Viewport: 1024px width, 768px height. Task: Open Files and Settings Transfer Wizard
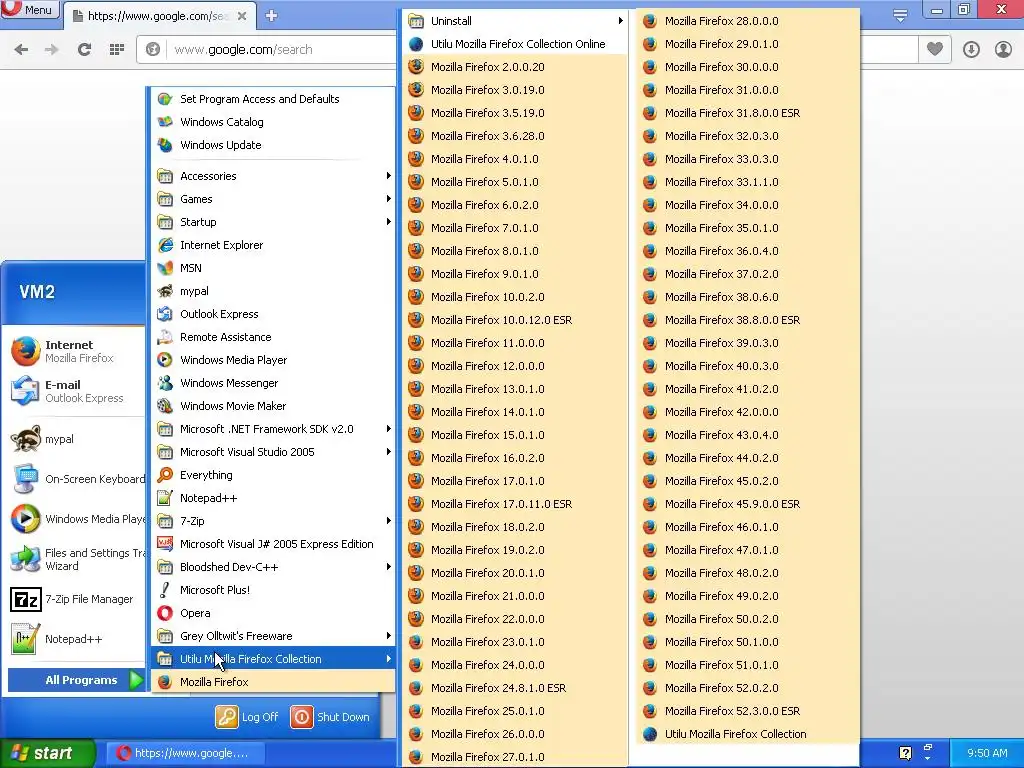coord(75,560)
